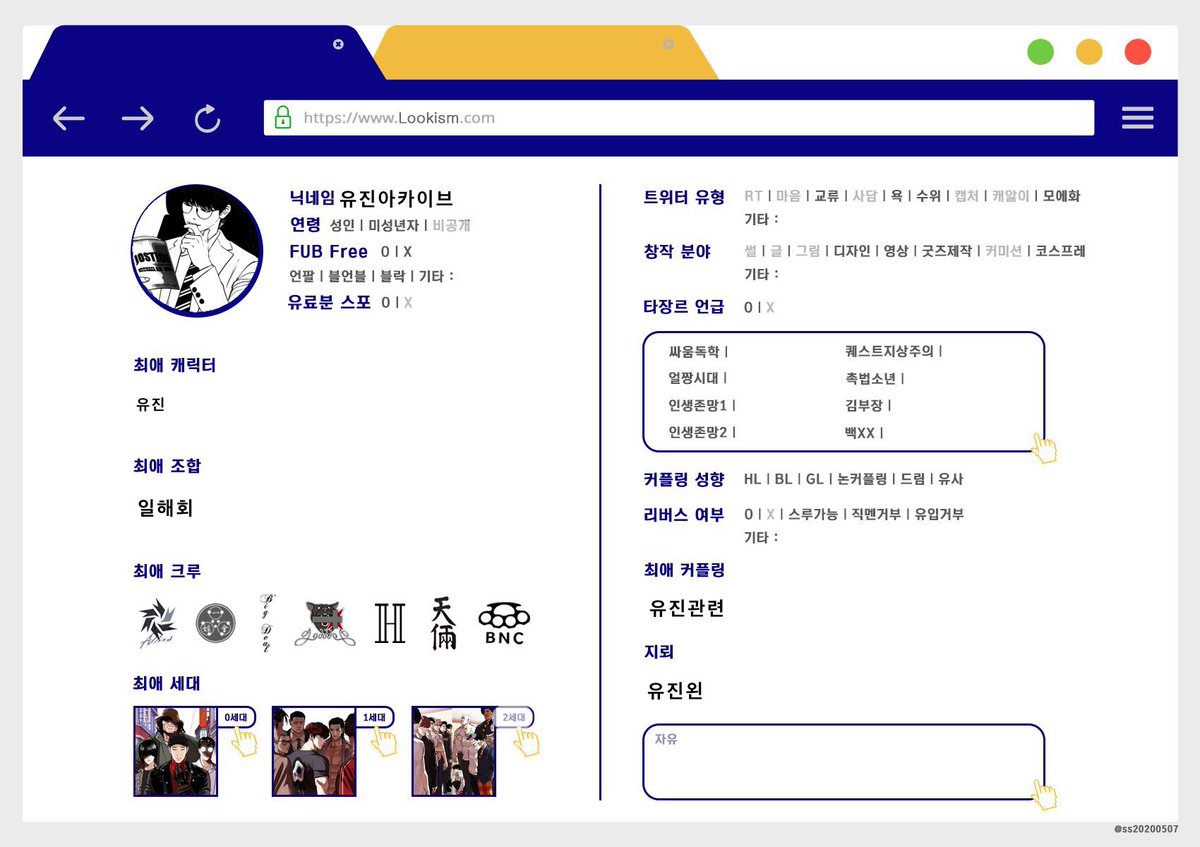Toggle 수위 under 트위터 유형
Screen dimensions: 1200x847
929,196
